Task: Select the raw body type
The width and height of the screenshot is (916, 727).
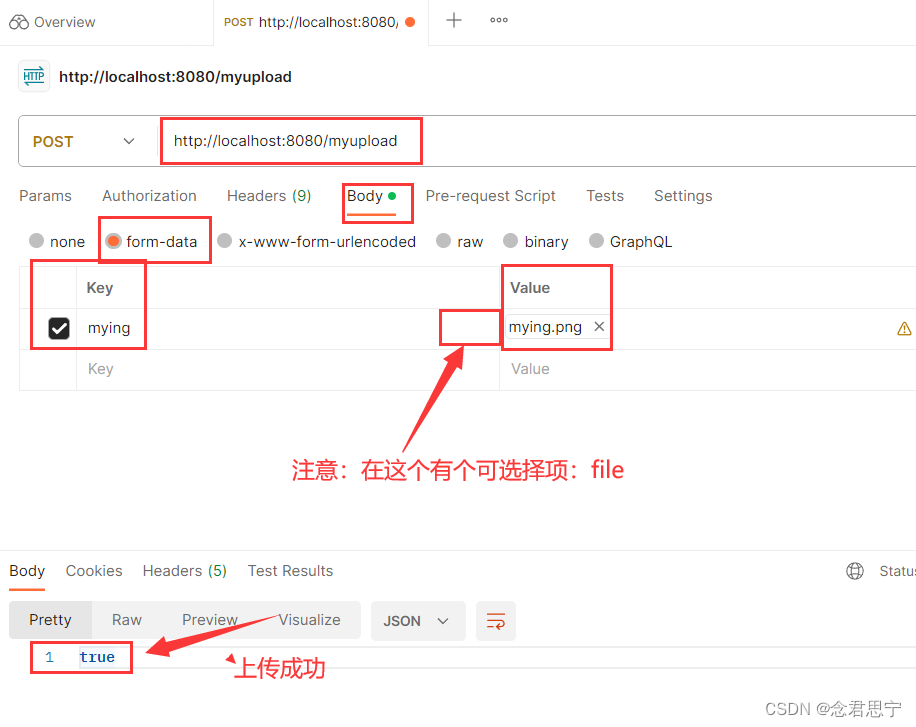Action: tap(443, 241)
